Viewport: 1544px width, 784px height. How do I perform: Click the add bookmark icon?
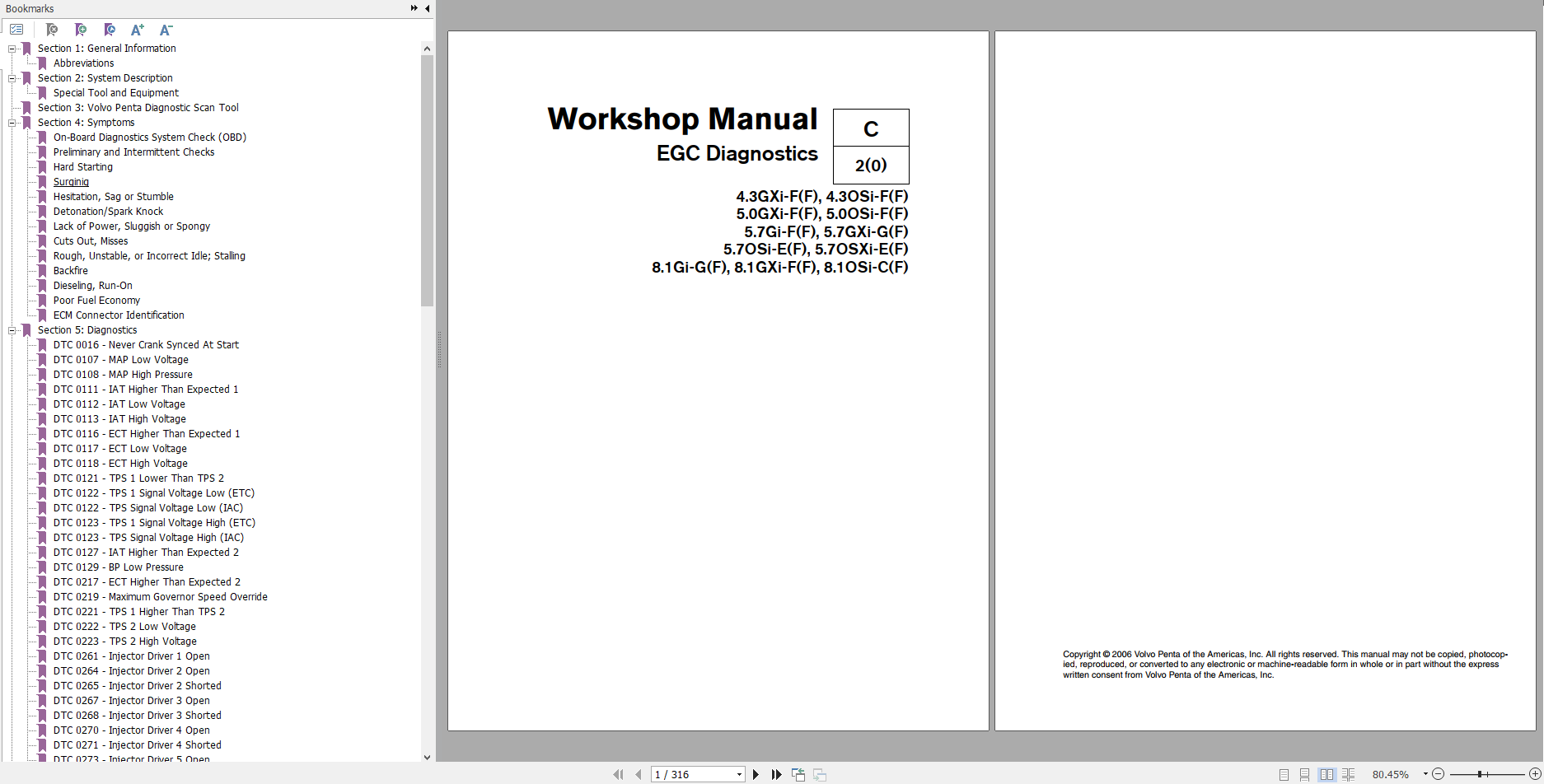pyautogui.click(x=81, y=30)
